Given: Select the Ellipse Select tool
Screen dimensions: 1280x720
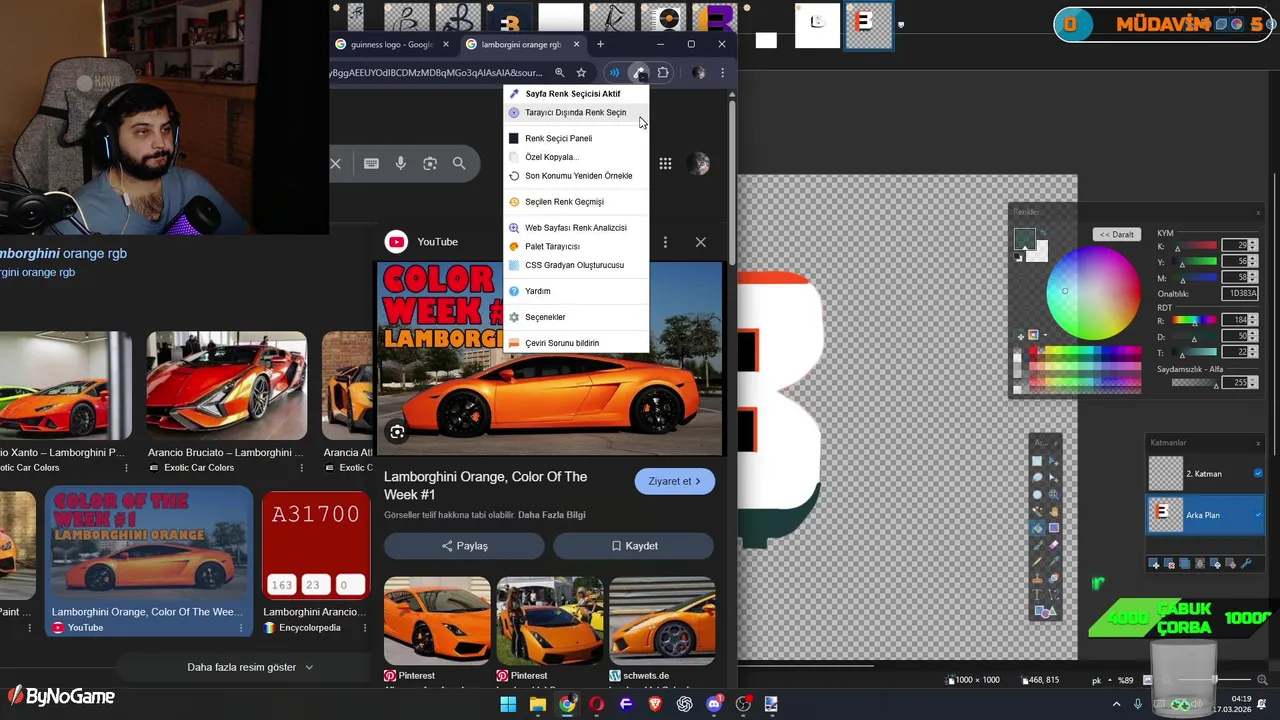Looking at the screenshot, I should [1037, 495].
